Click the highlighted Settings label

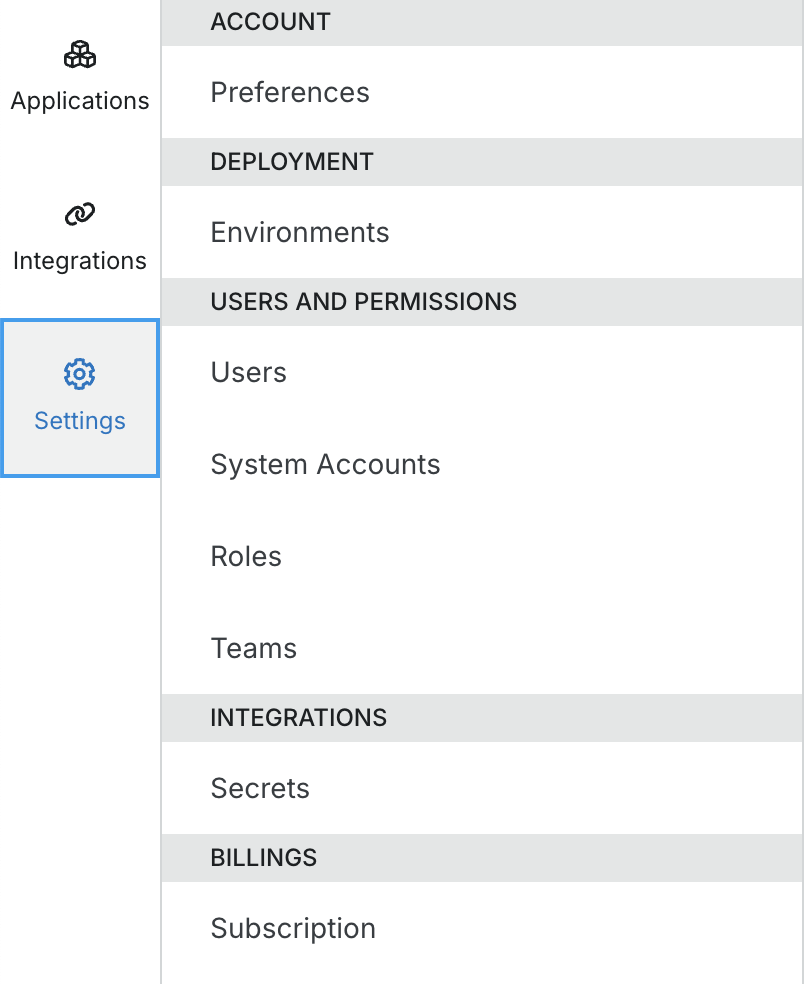pos(79,421)
